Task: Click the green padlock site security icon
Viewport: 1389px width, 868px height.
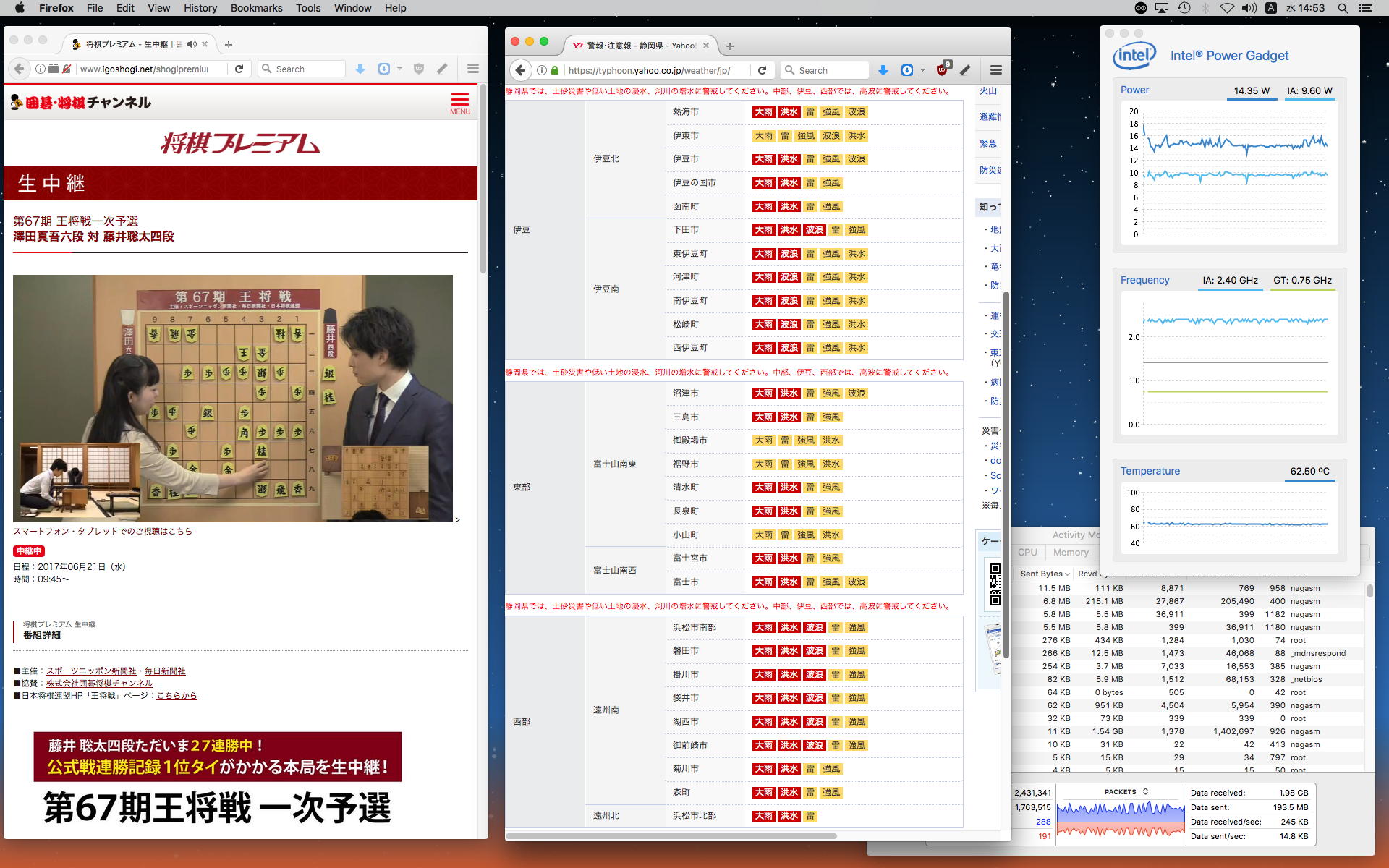Action: point(555,70)
